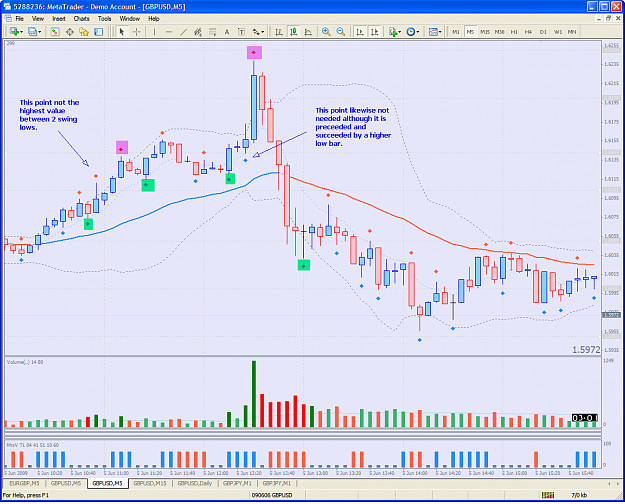Open the View menu
The width and height of the screenshot is (625, 504).
pyautogui.click(x=38, y=19)
